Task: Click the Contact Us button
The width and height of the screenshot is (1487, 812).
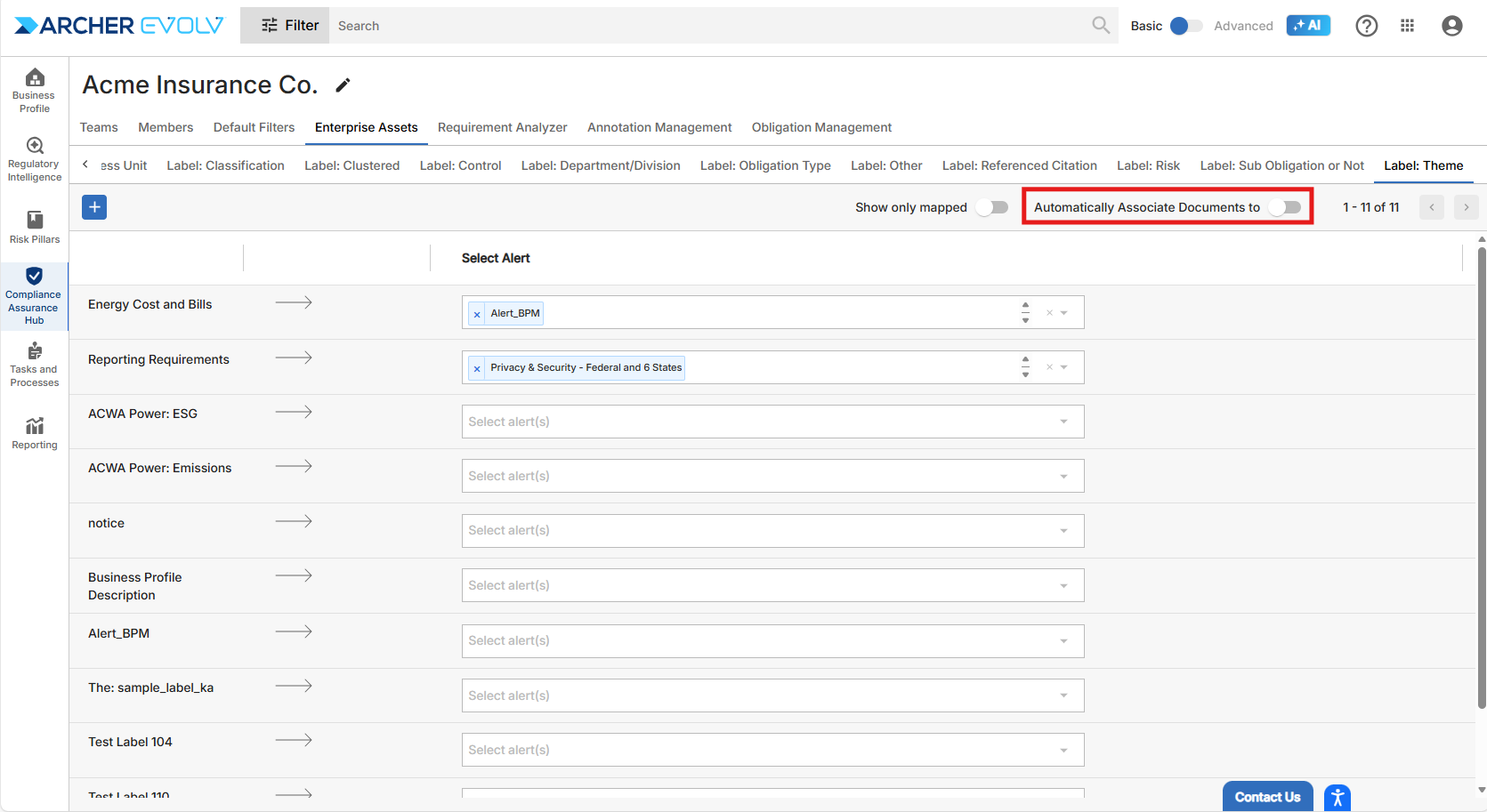Action: tap(1266, 797)
